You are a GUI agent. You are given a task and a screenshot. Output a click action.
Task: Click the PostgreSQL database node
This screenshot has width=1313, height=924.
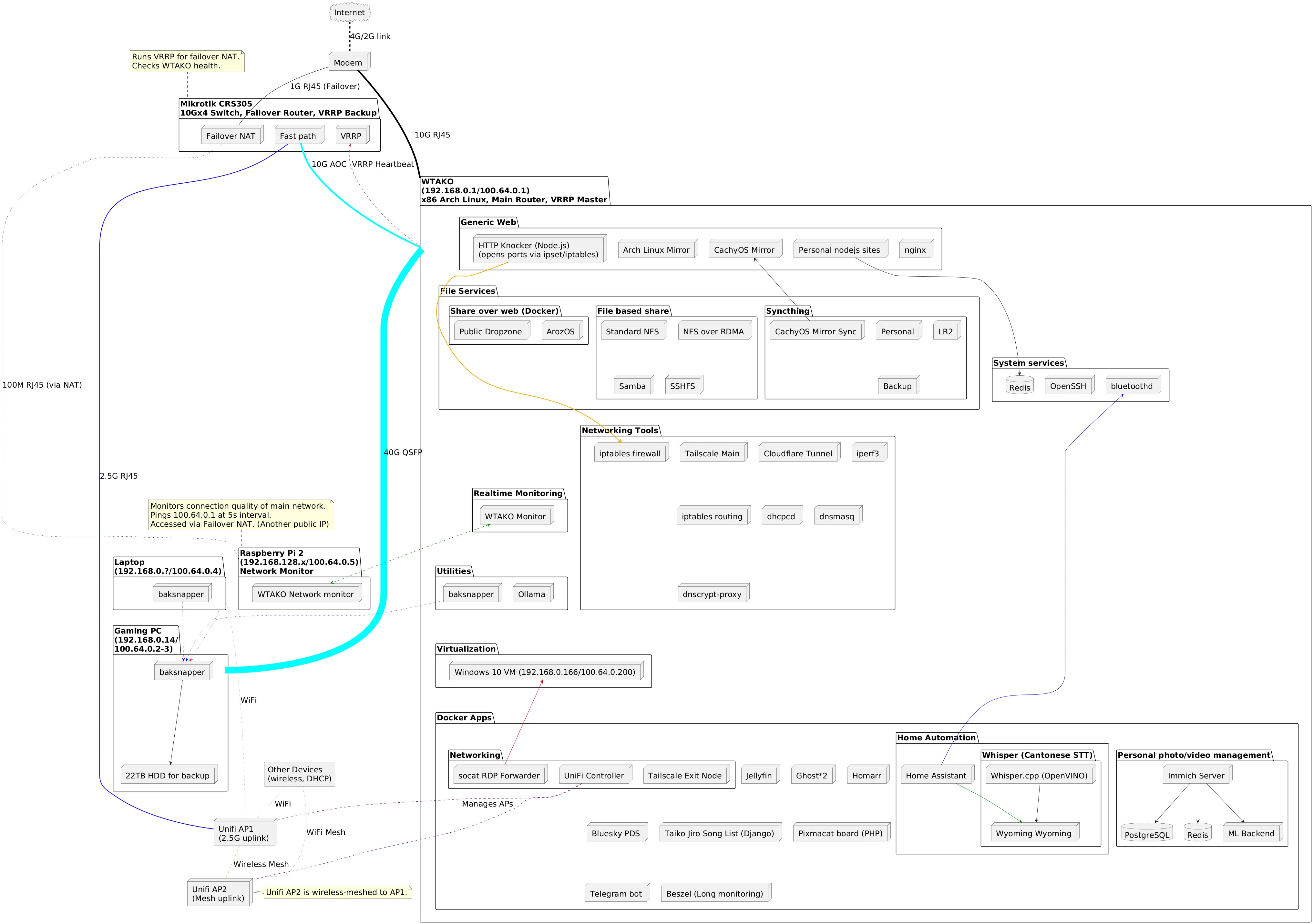click(1147, 833)
